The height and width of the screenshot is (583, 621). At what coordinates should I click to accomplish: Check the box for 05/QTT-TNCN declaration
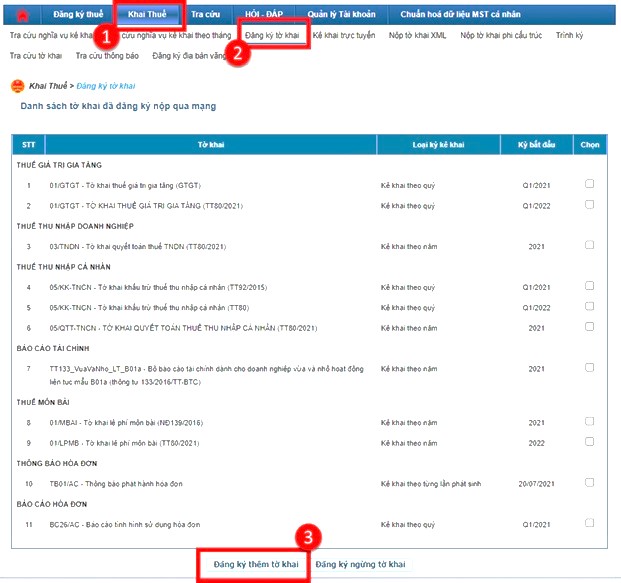[x=589, y=327]
